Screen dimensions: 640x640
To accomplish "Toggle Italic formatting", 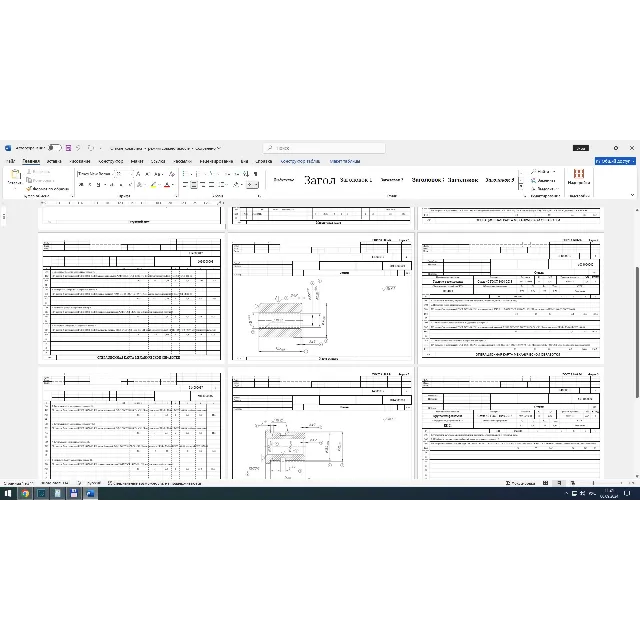I will click(90, 185).
